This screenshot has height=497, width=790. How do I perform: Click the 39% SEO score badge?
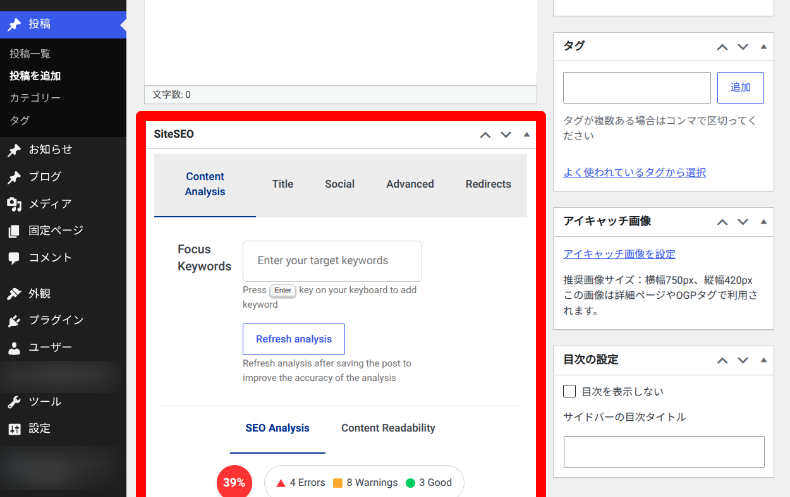click(x=234, y=482)
